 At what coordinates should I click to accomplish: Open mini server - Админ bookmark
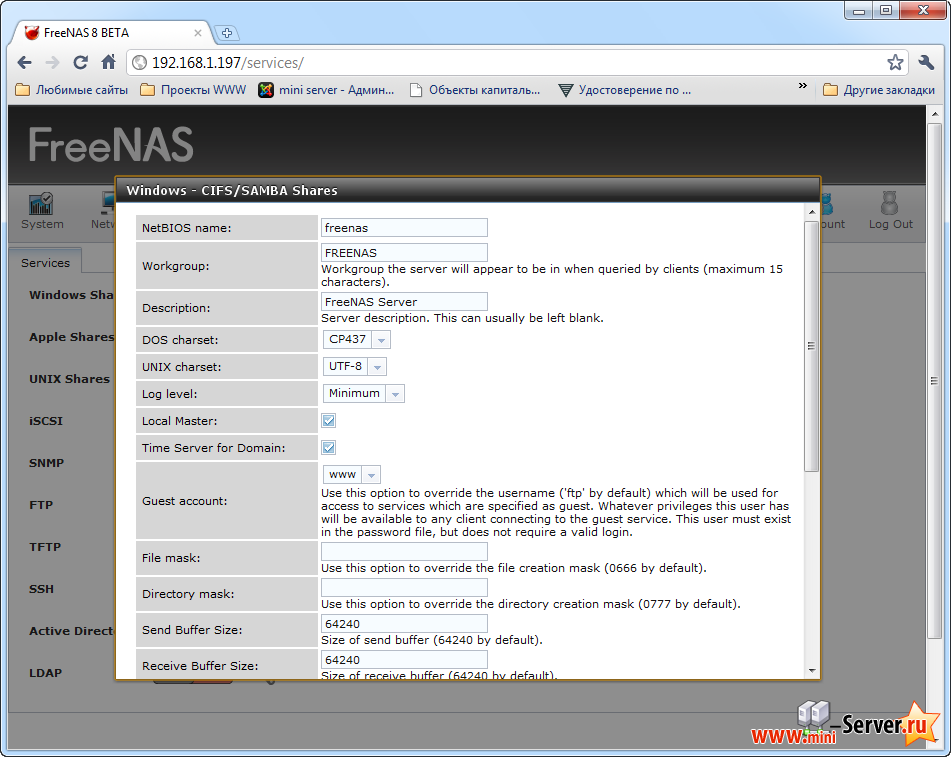tap(326, 90)
